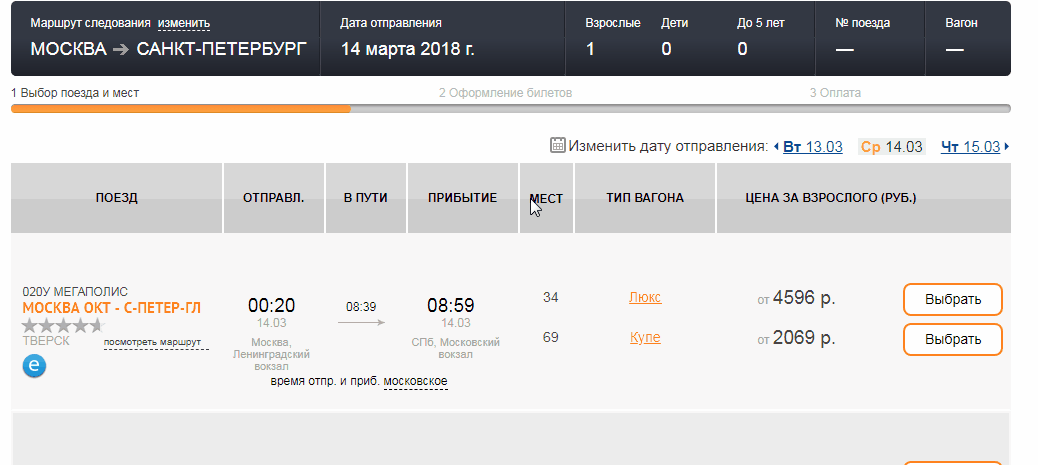Select Вт 13.03 departure date
Image resolution: width=1038 pixels, height=465 pixels.
point(813,147)
